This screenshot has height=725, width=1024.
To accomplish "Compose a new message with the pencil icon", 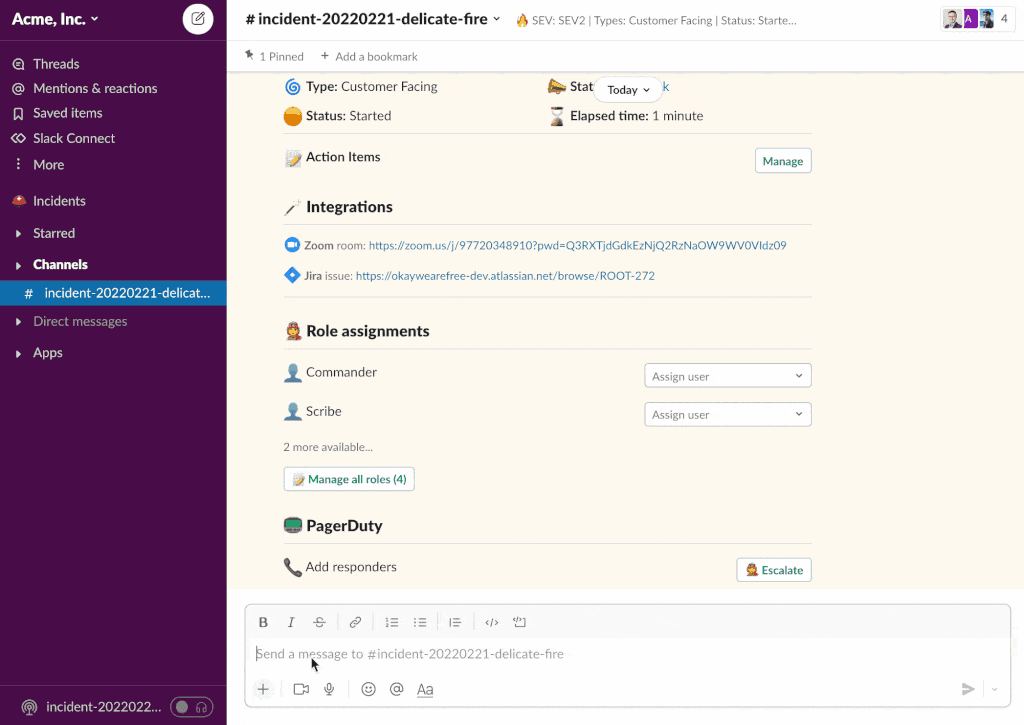I will point(197,18).
